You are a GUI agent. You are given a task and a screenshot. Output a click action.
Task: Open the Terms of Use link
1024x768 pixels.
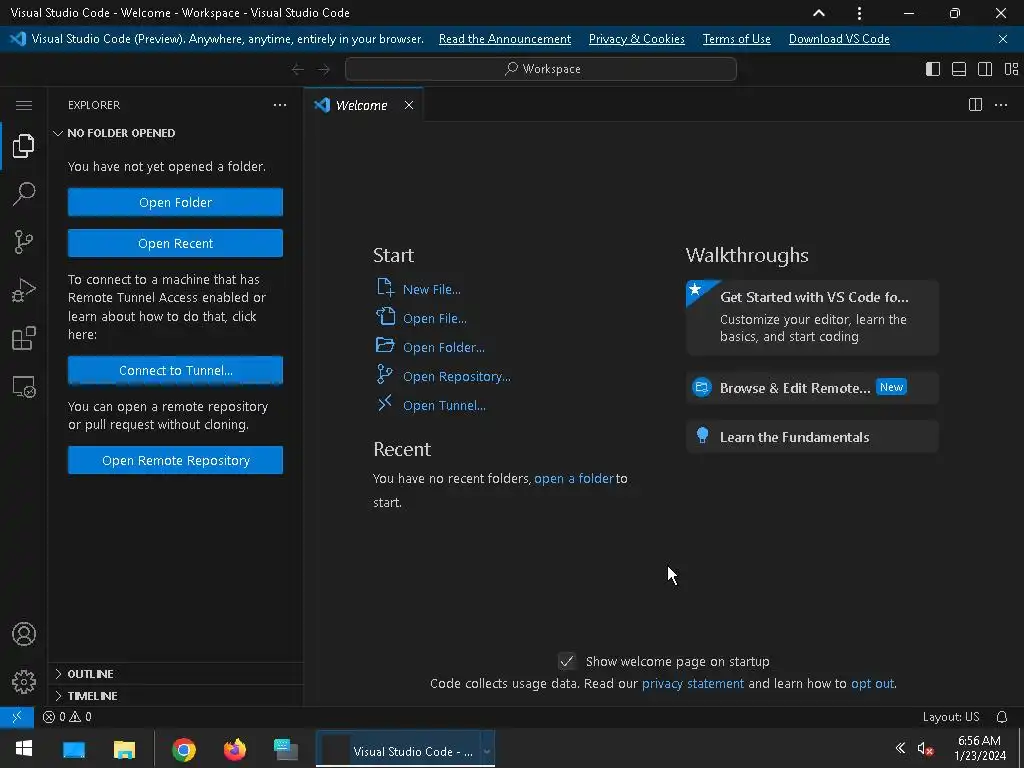point(737,39)
